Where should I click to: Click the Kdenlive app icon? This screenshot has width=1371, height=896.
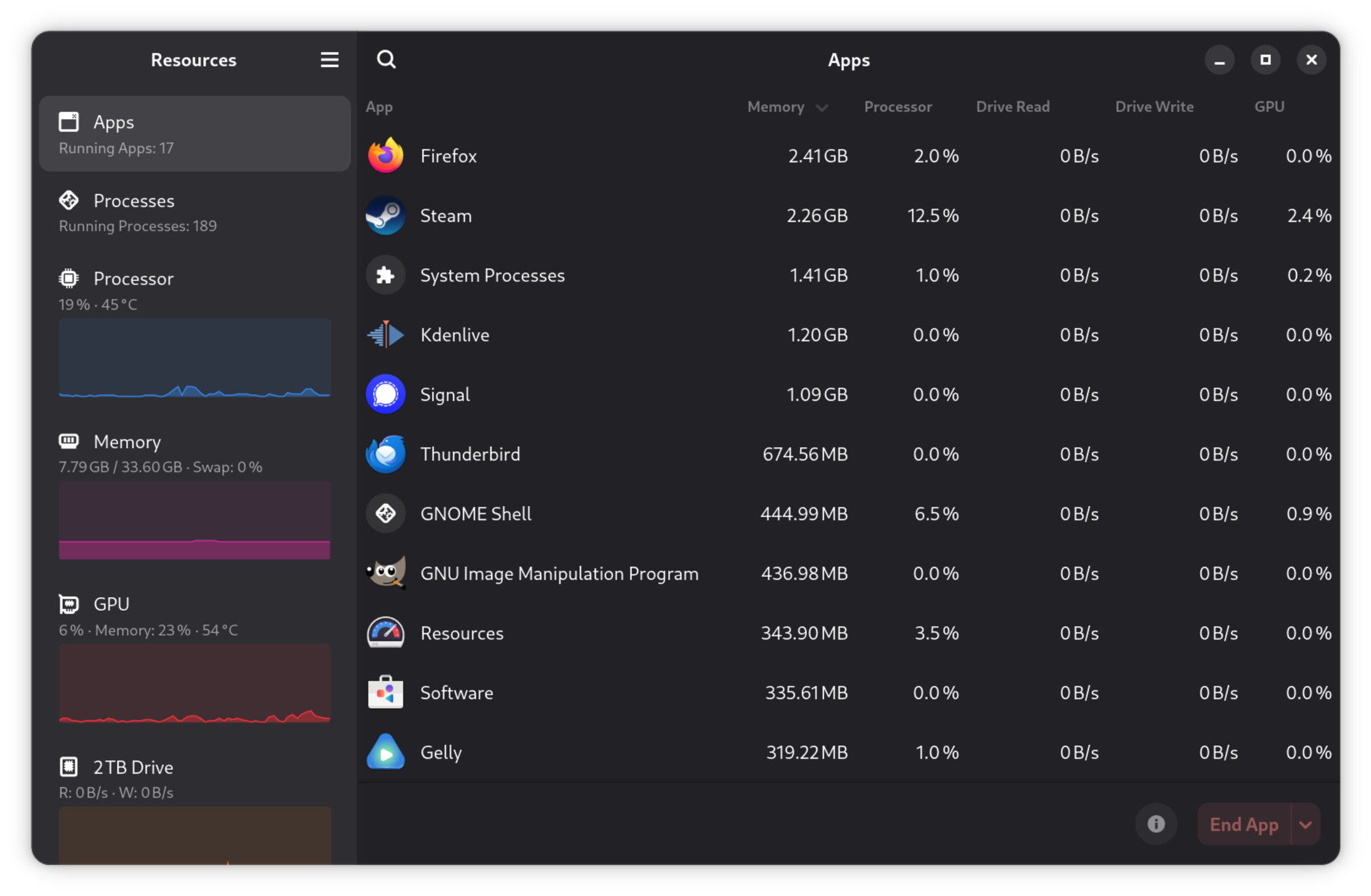(385, 335)
